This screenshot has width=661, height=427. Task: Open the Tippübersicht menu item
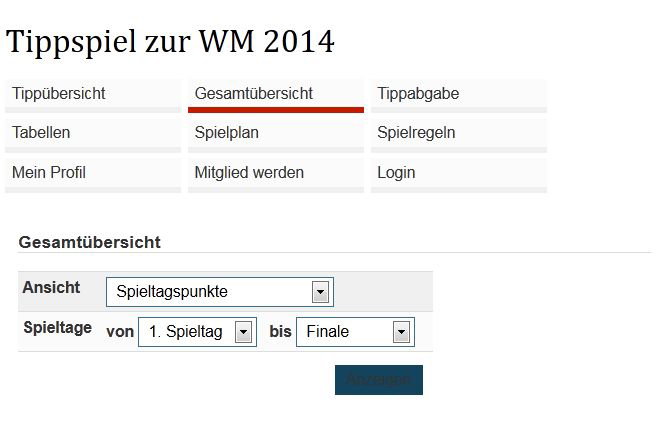pos(93,96)
